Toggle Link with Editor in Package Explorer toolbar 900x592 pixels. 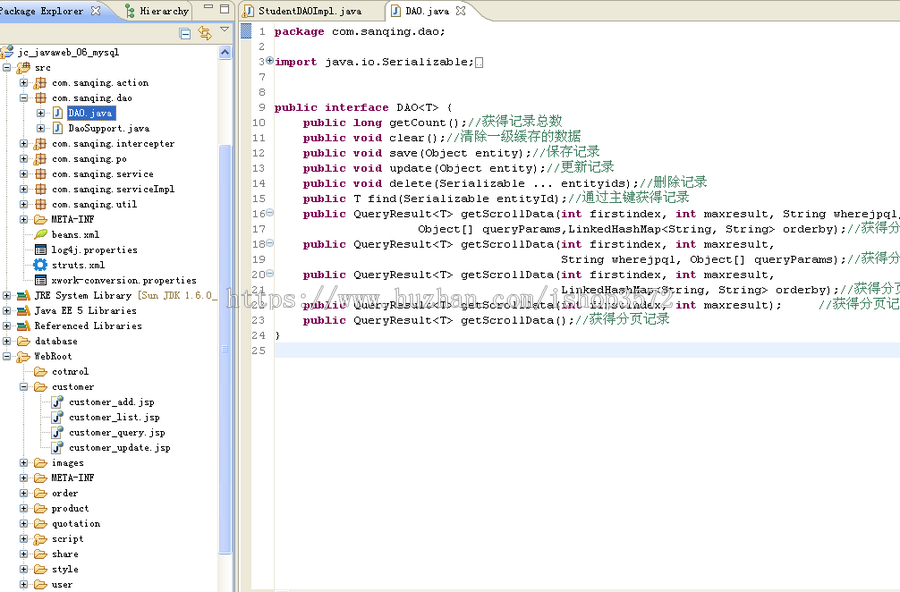pos(204,32)
